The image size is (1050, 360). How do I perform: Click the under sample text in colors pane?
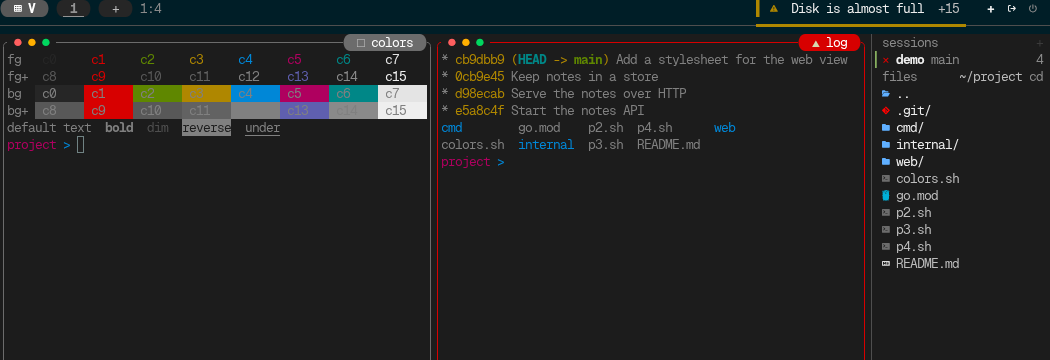coord(262,128)
